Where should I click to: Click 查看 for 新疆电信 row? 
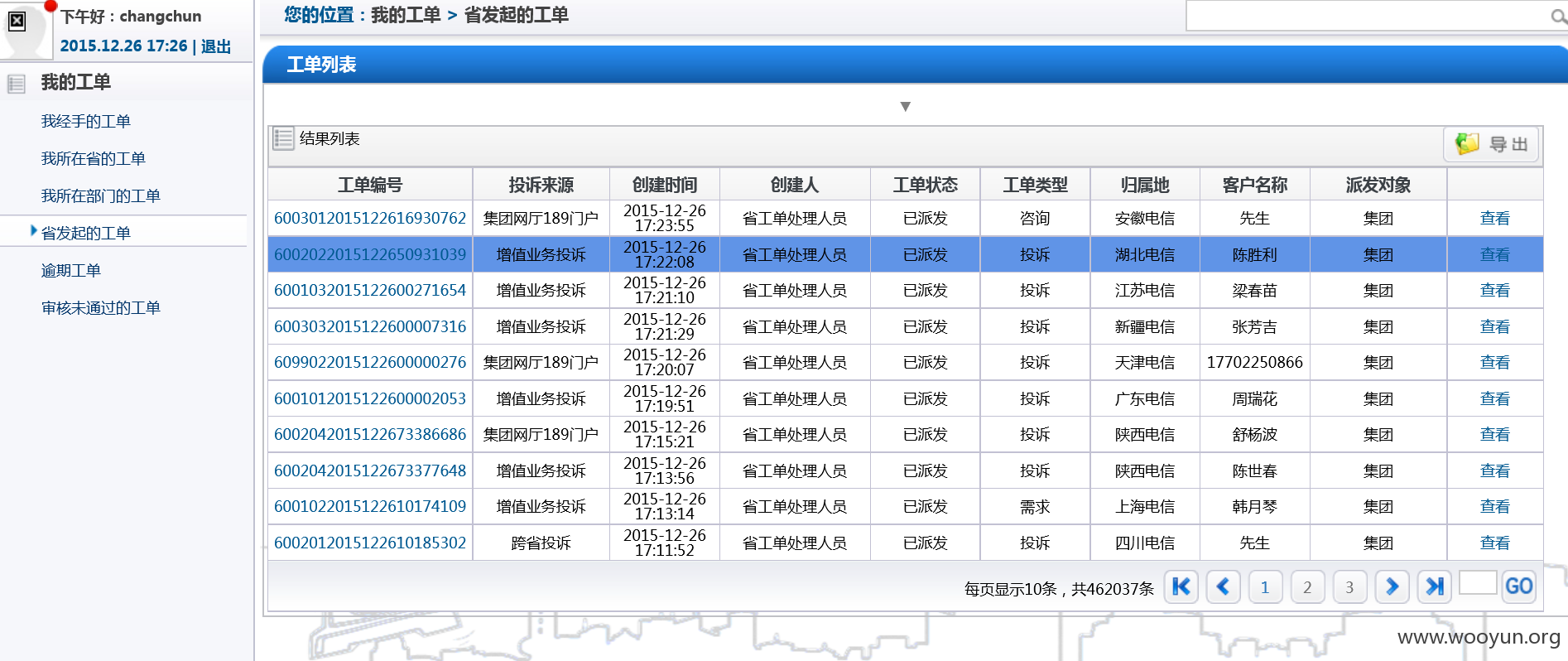1494,326
